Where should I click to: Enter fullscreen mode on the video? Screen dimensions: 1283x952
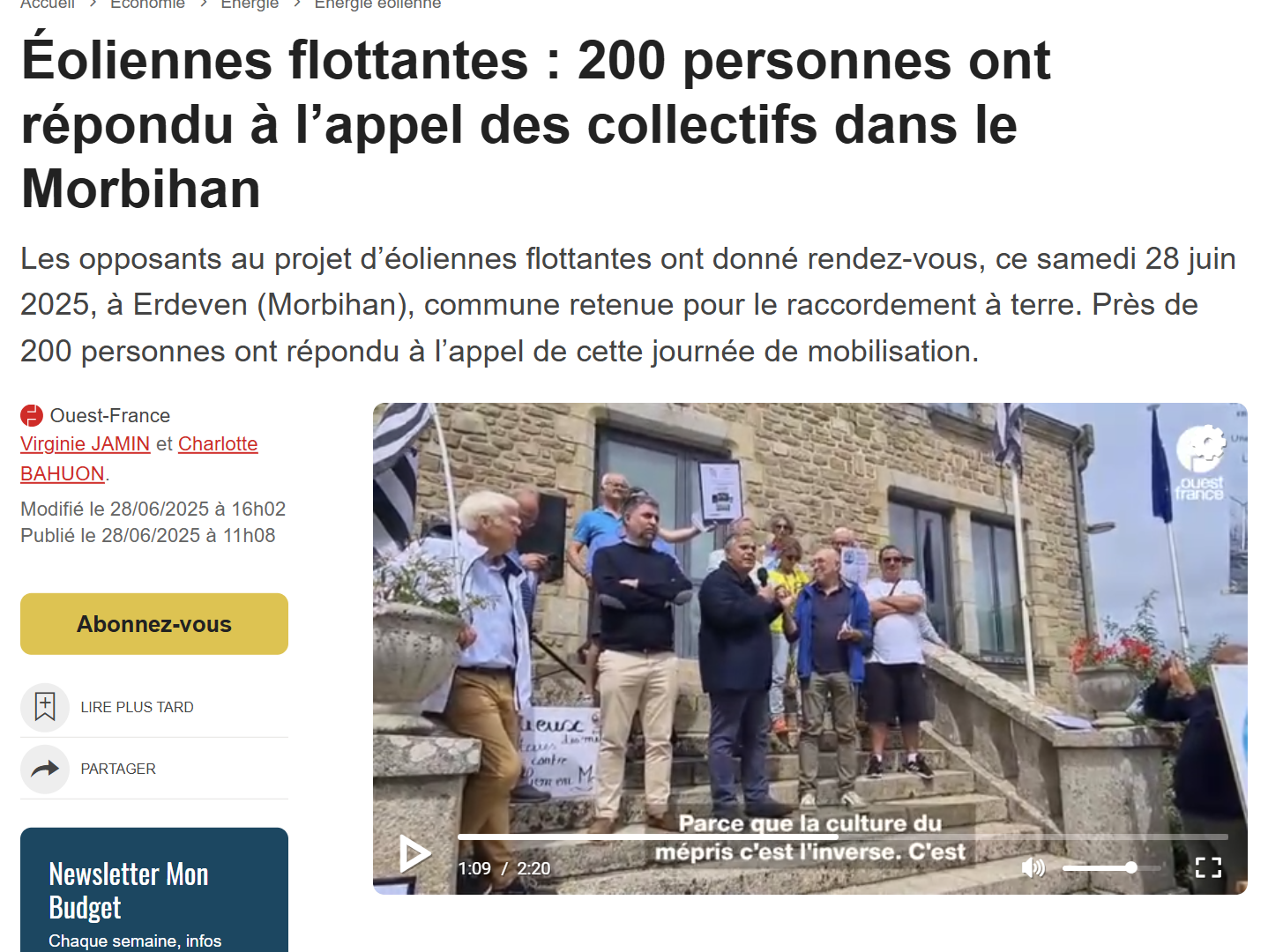tap(1208, 868)
